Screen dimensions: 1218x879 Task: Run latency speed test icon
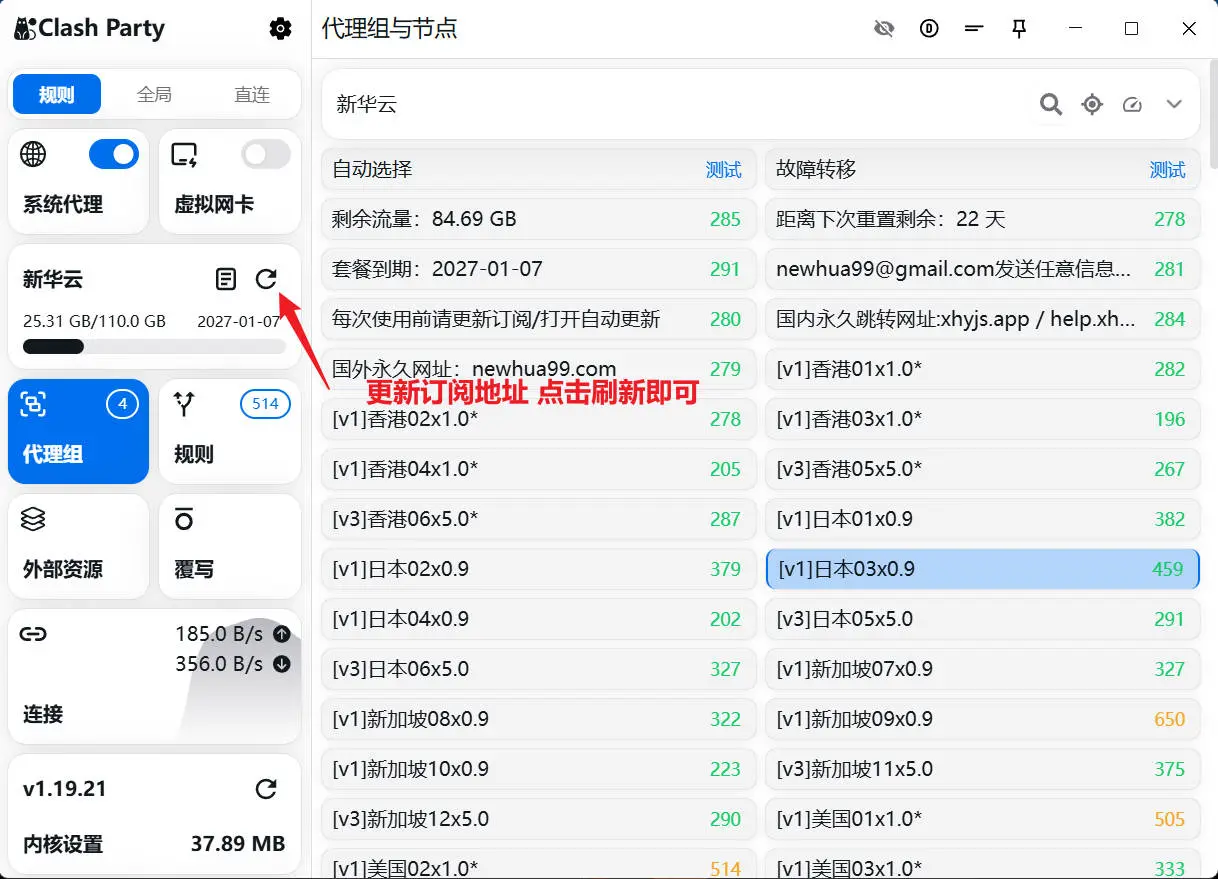[1132, 104]
